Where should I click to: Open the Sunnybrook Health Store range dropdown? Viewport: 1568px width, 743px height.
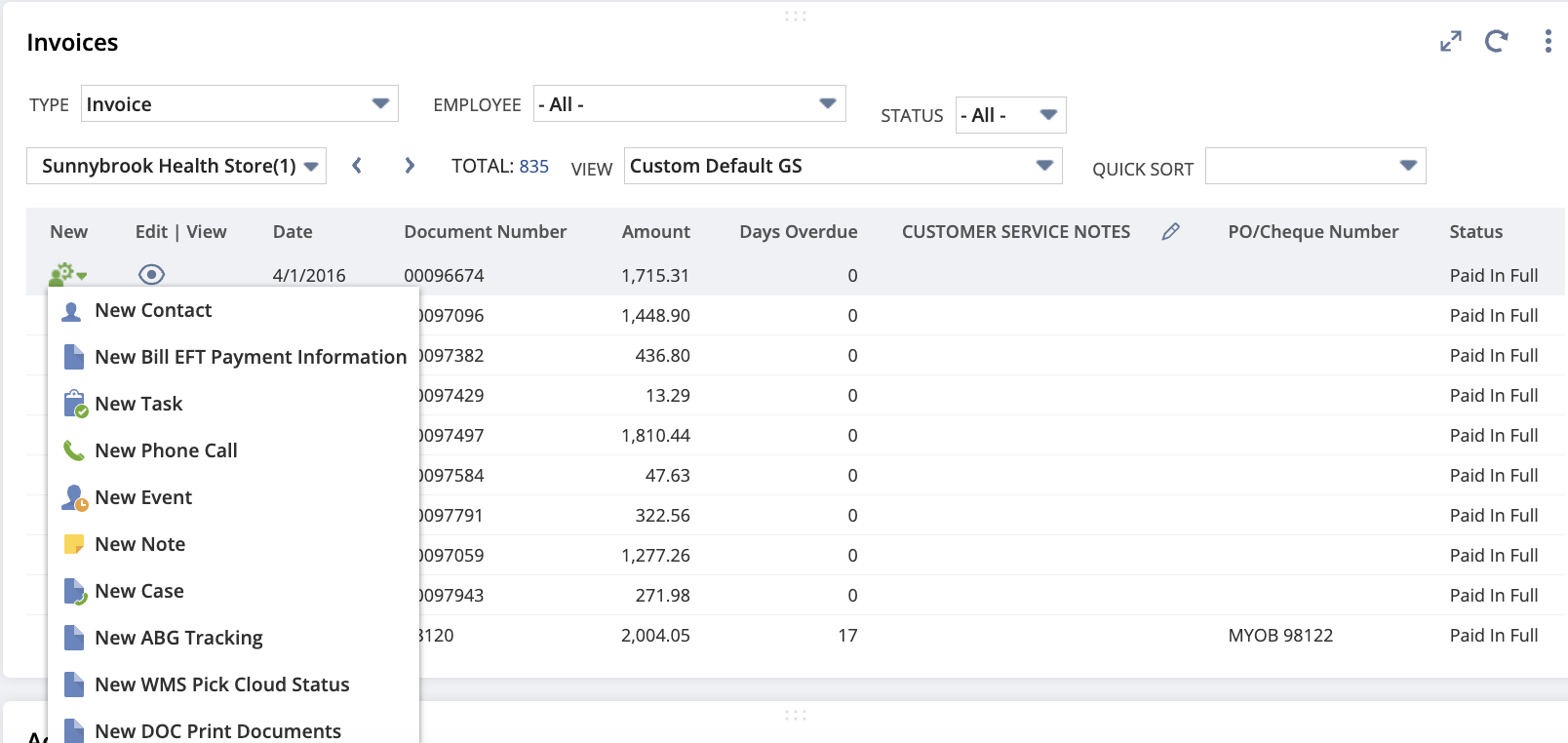click(x=176, y=166)
